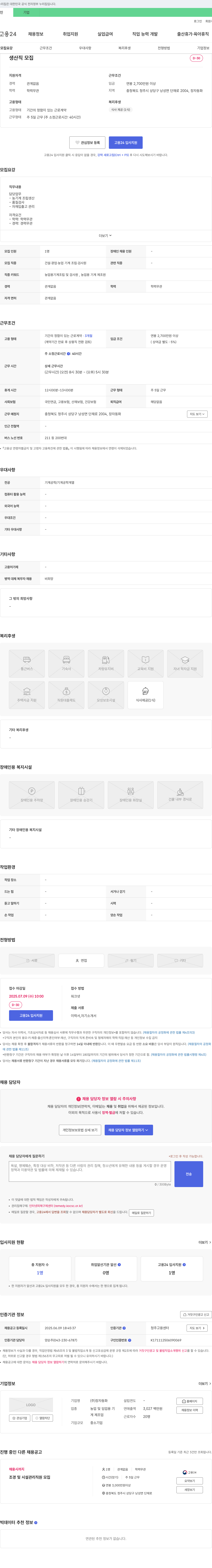Jump to 우대사항 section tab
Screen dimensions: 212x1568
click(85, 48)
